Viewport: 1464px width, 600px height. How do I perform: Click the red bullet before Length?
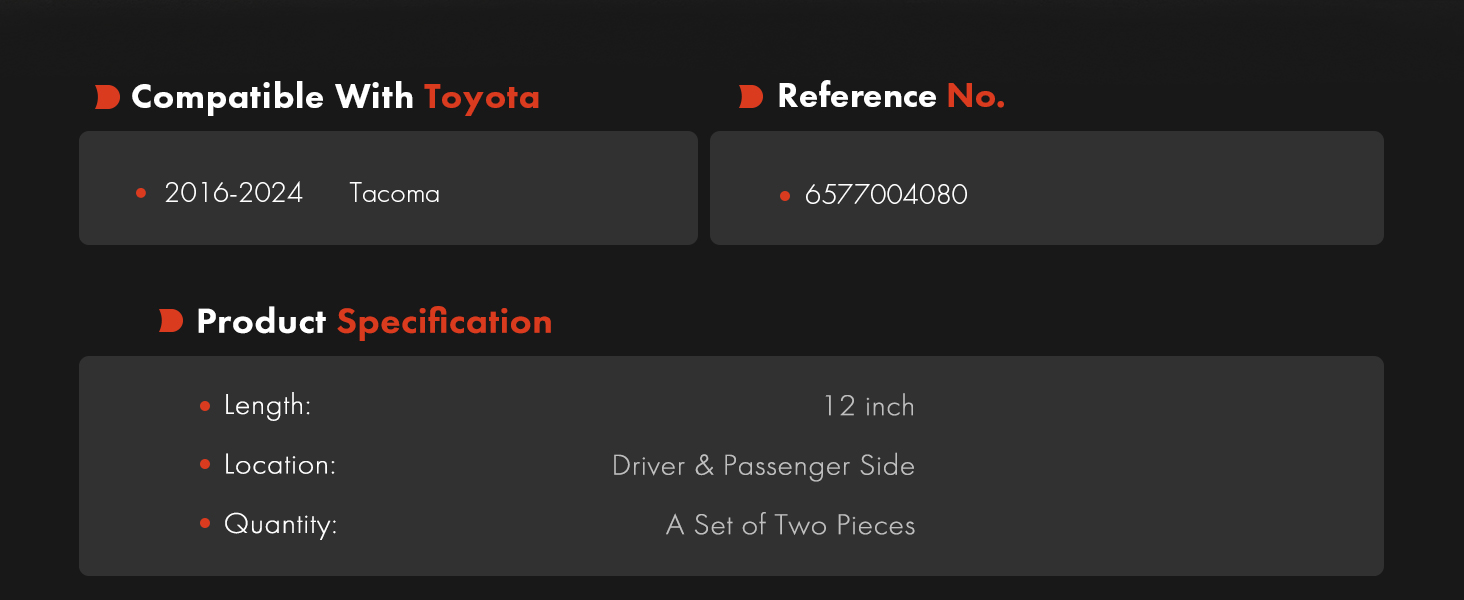[x=205, y=406]
